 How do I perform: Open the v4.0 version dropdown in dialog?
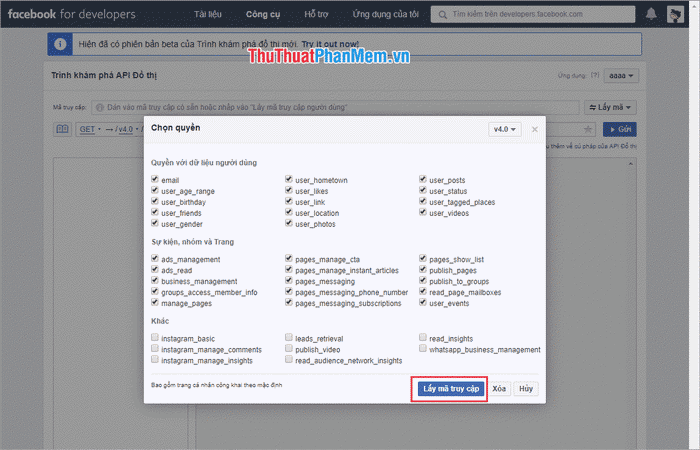tap(504, 129)
